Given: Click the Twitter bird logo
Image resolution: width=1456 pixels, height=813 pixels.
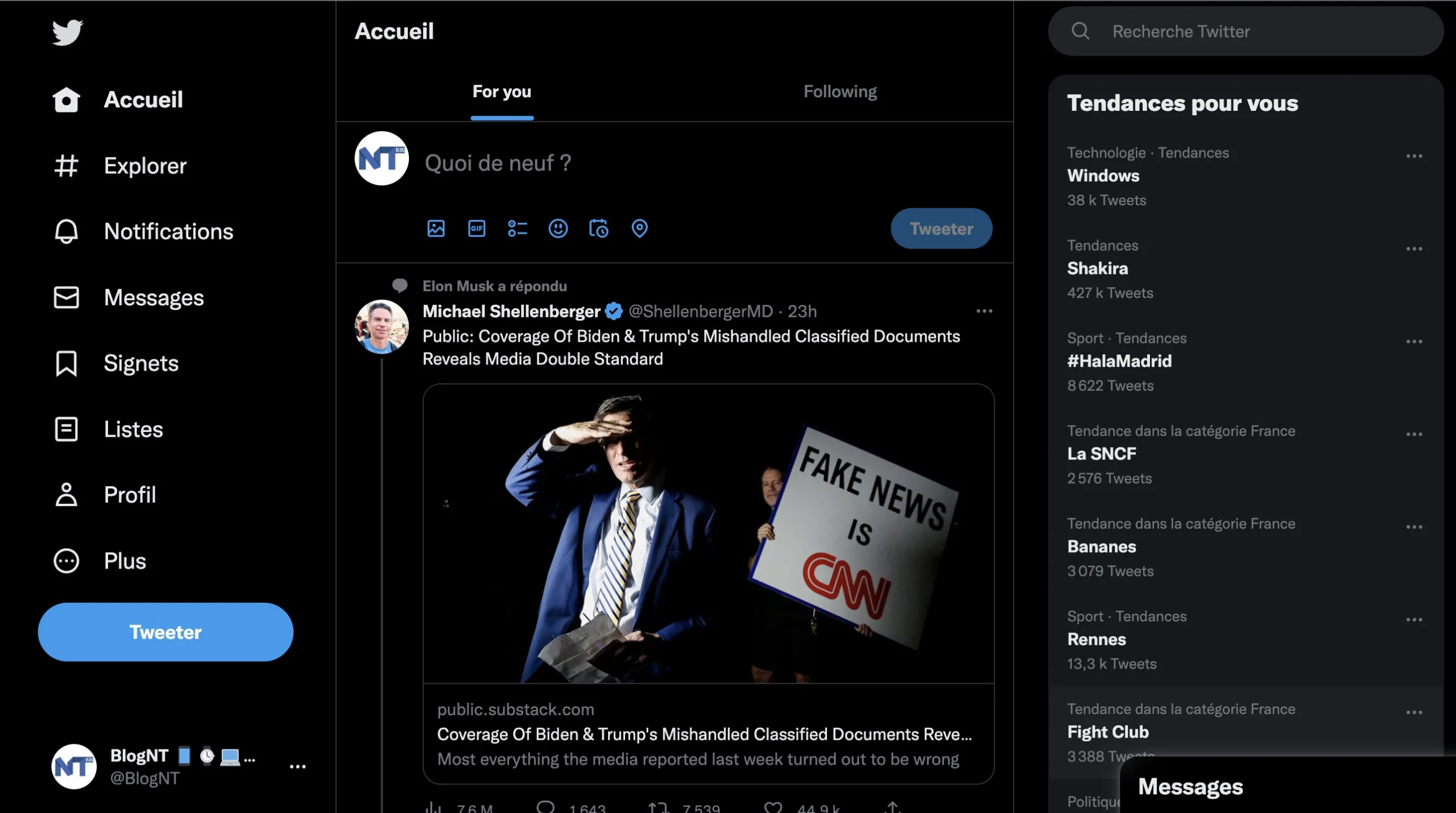Looking at the screenshot, I should coord(67,32).
